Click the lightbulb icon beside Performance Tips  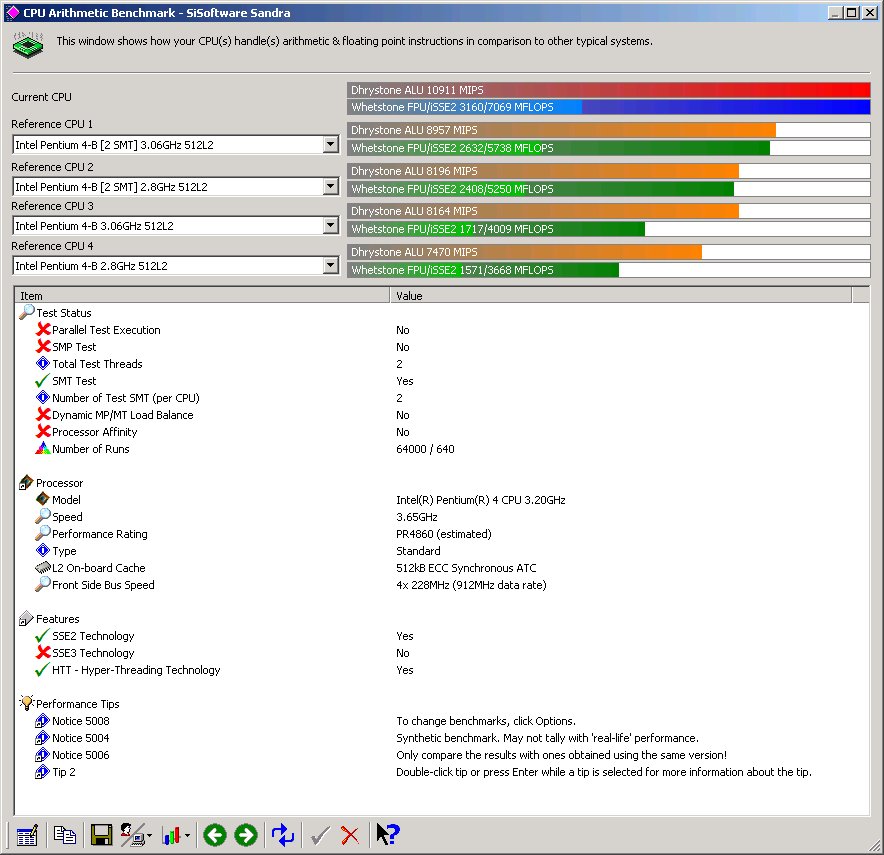(26, 703)
